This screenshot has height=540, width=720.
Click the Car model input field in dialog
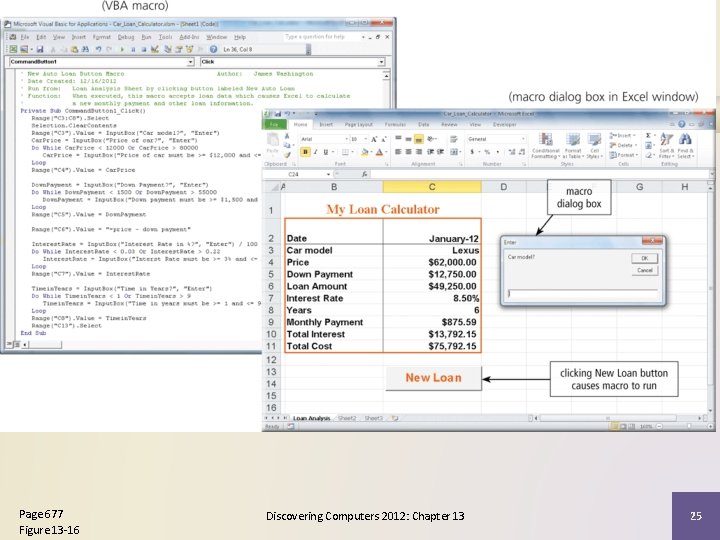(x=583, y=293)
